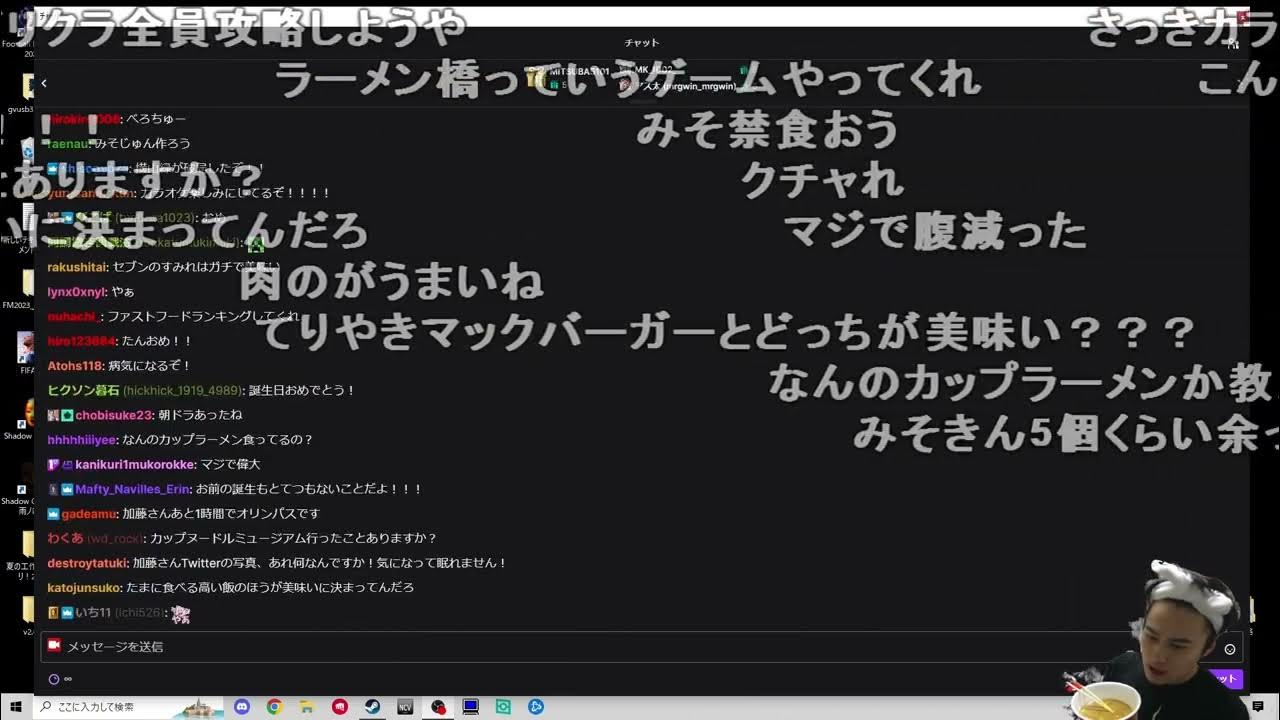Switch to the OBS recording app in taskbar
This screenshot has height=720, width=1280.
438,707
